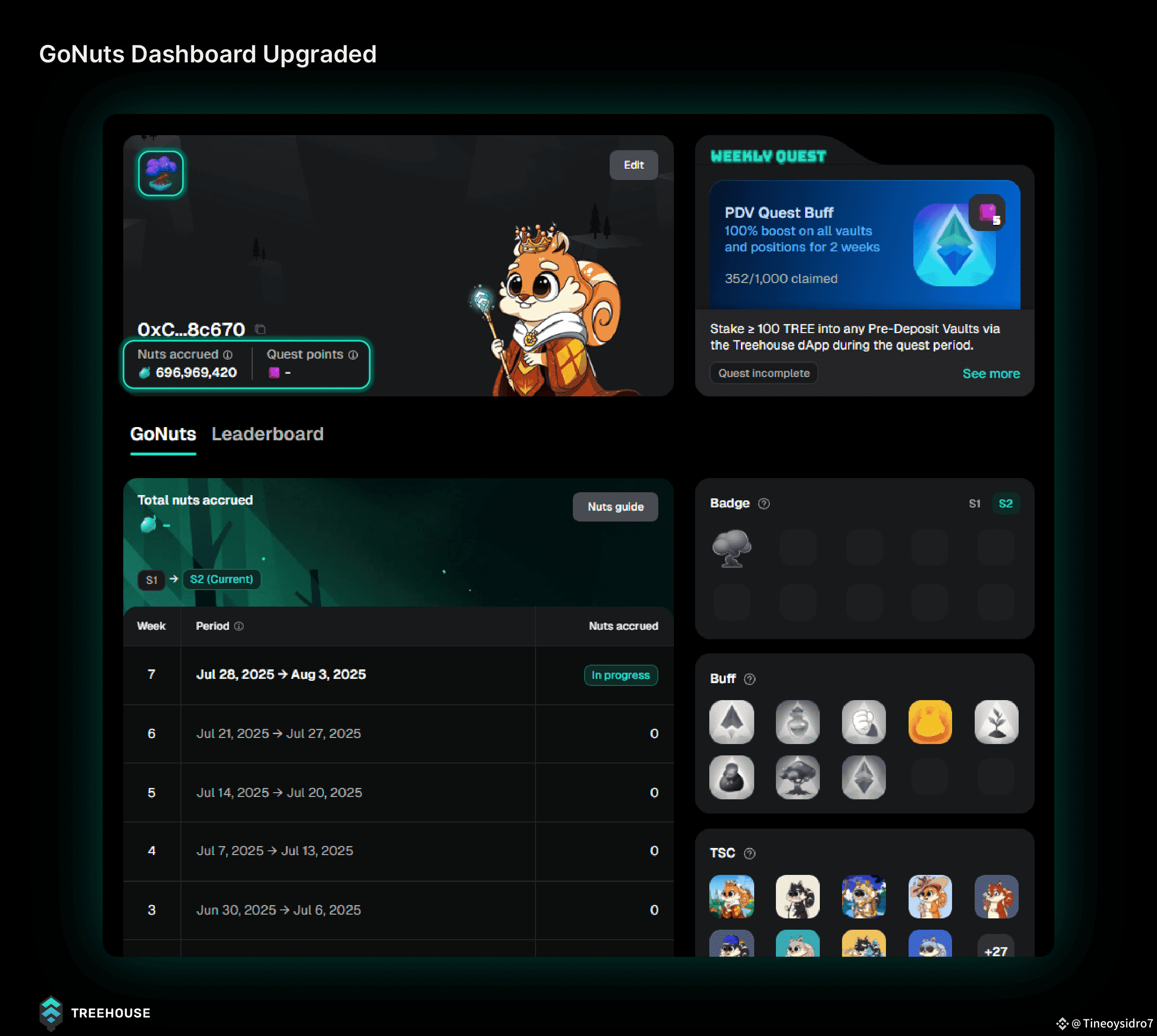Open info icon beside Quest points
Viewport: 1157px width, 1036px height.
pyautogui.click(x=353, y=355)
